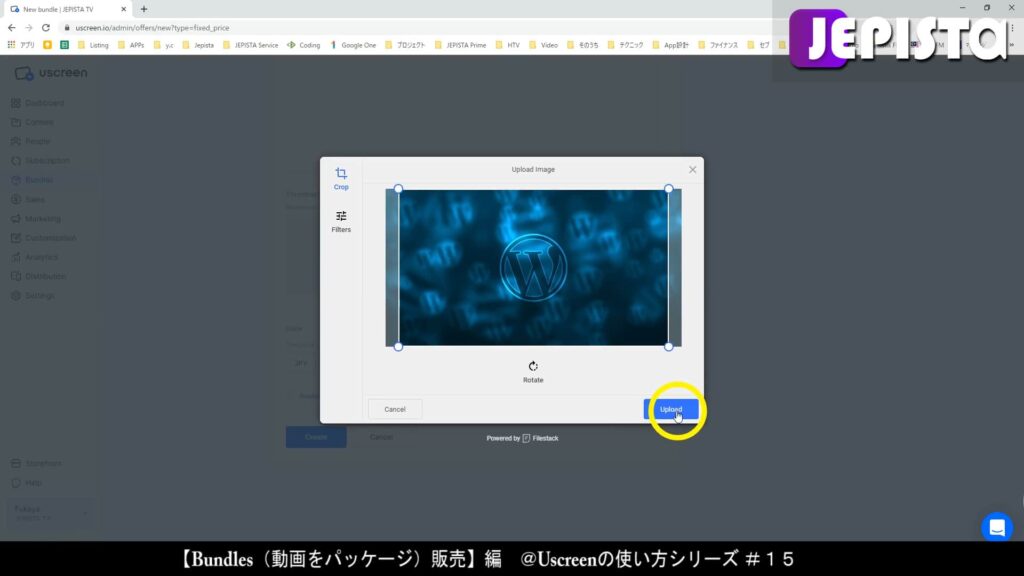The height and width of the screenshot is (576, 1024).
Task: Open the chat support bubble
Action: click(x=997, y=527)
